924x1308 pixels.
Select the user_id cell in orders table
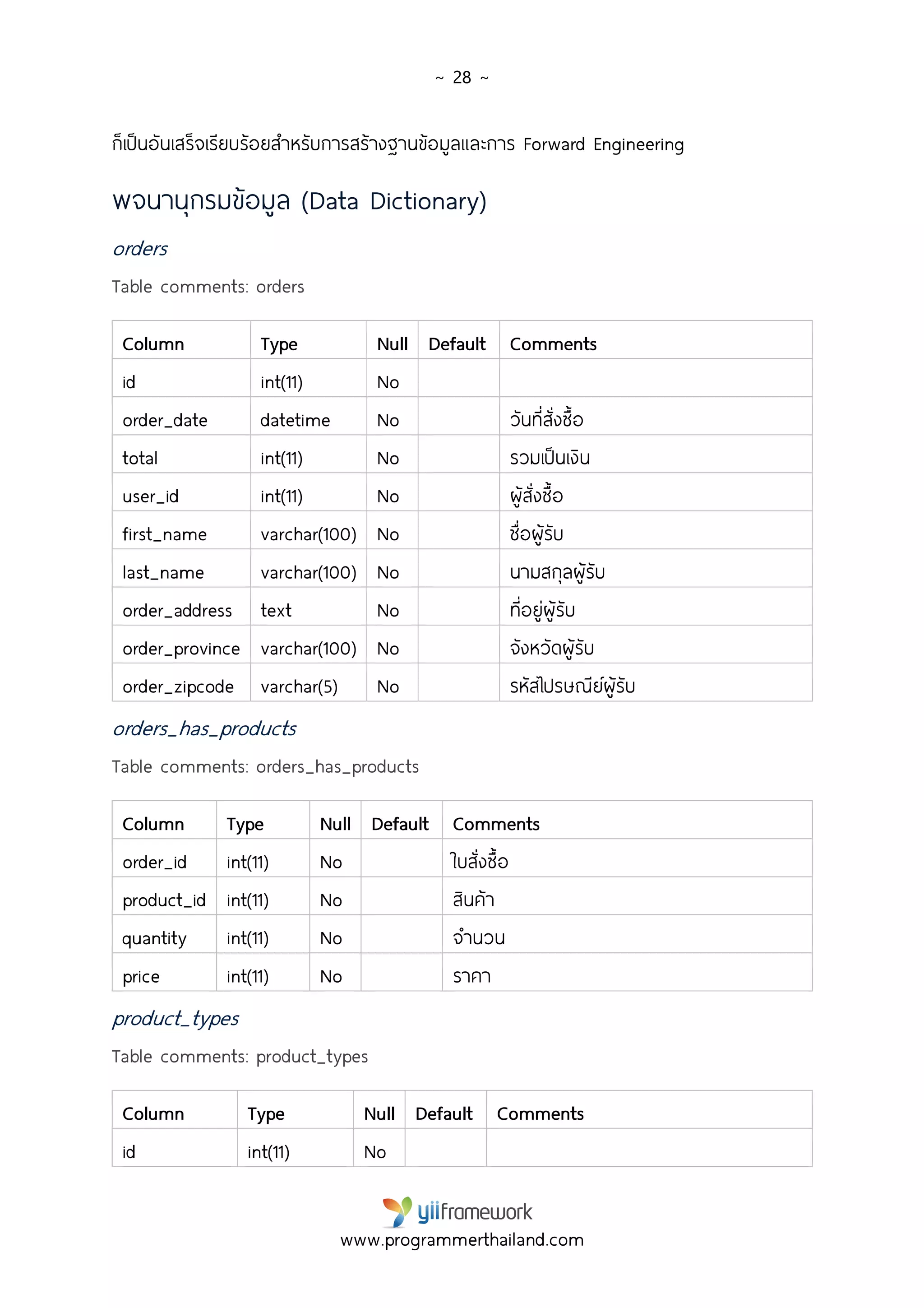coord(181,492)
